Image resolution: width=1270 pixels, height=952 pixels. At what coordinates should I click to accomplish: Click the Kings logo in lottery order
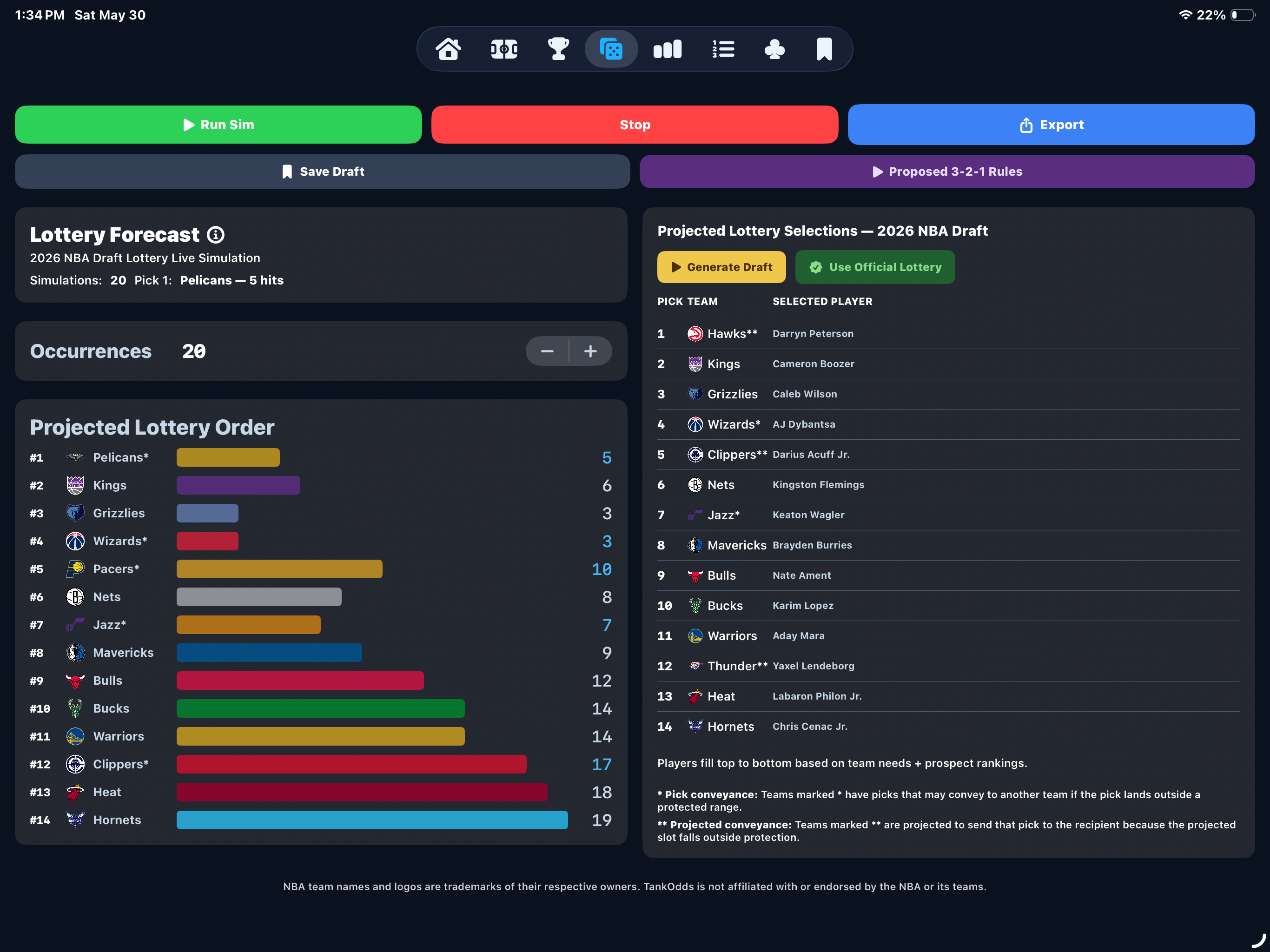(75, 485)
